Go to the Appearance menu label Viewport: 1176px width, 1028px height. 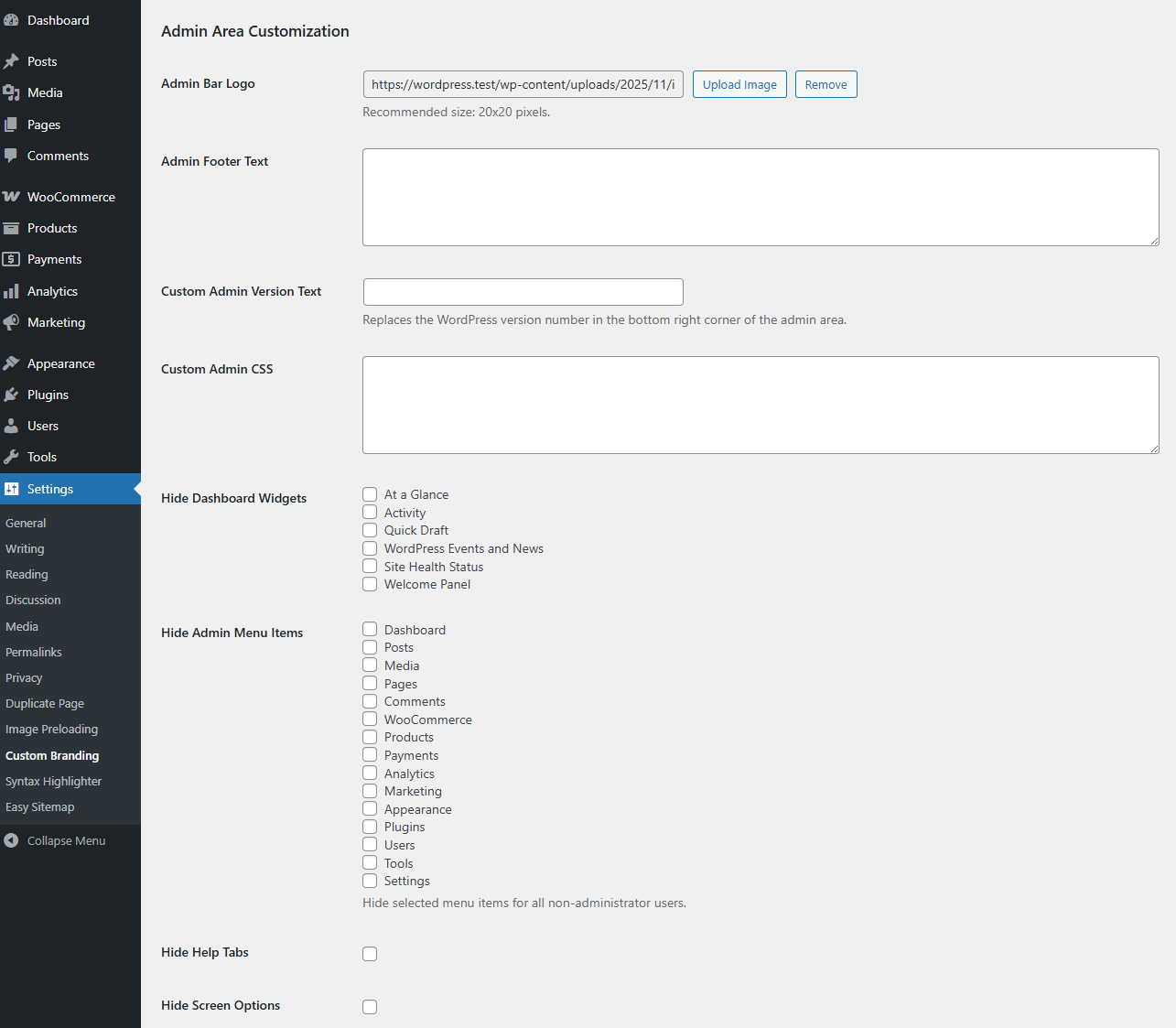point(61,363)
